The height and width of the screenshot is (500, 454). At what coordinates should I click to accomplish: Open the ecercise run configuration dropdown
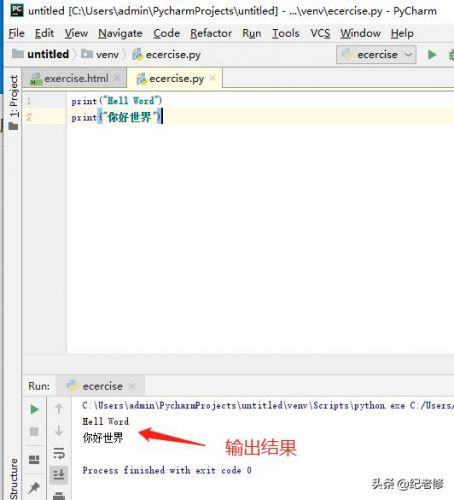(376, 55)
